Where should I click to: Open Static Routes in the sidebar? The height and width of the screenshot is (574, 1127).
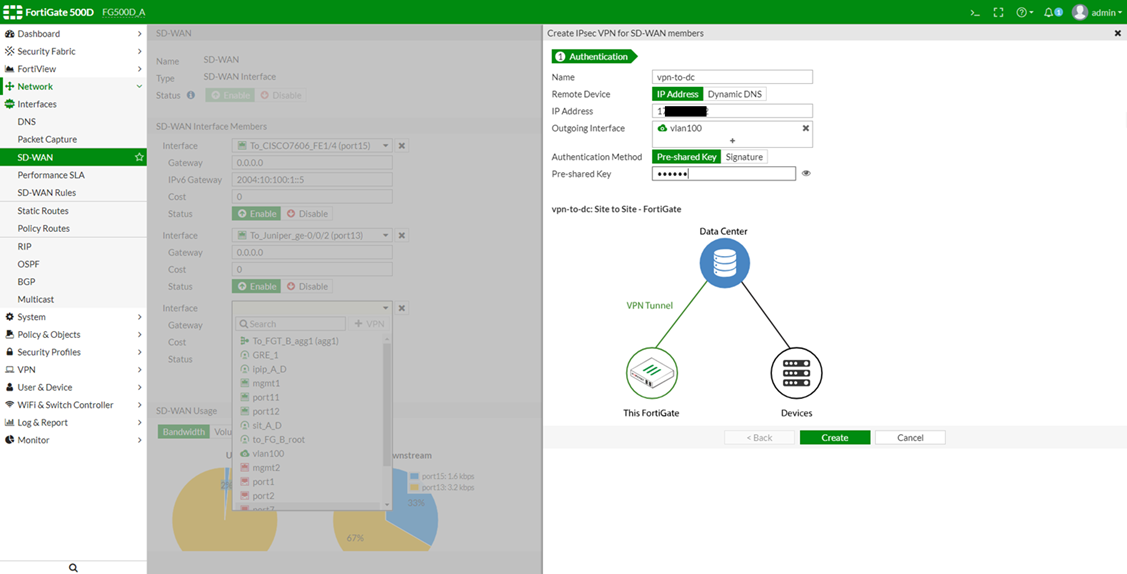[43, 211]
